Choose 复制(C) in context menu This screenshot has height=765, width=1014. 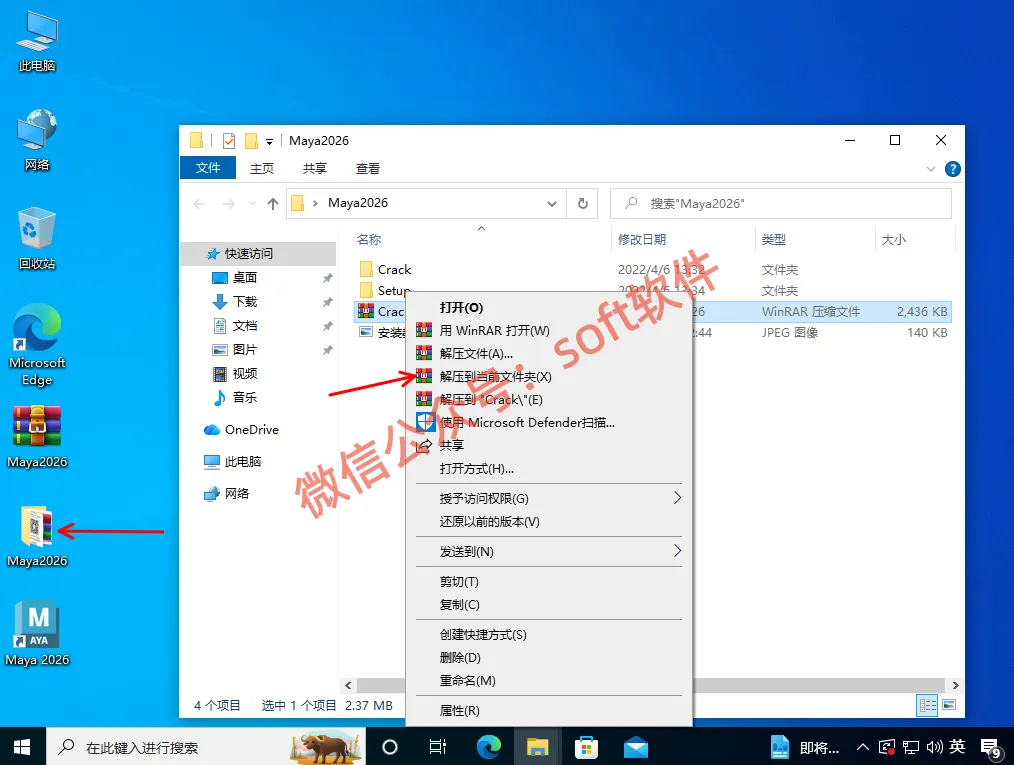point(548,605)
